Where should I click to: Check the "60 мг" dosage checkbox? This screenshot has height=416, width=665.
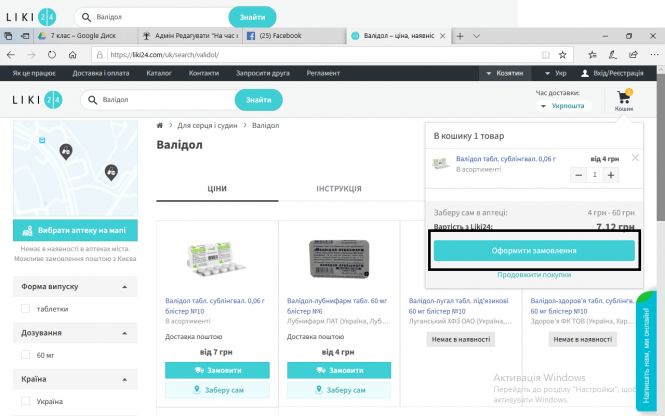coord(26,355)
